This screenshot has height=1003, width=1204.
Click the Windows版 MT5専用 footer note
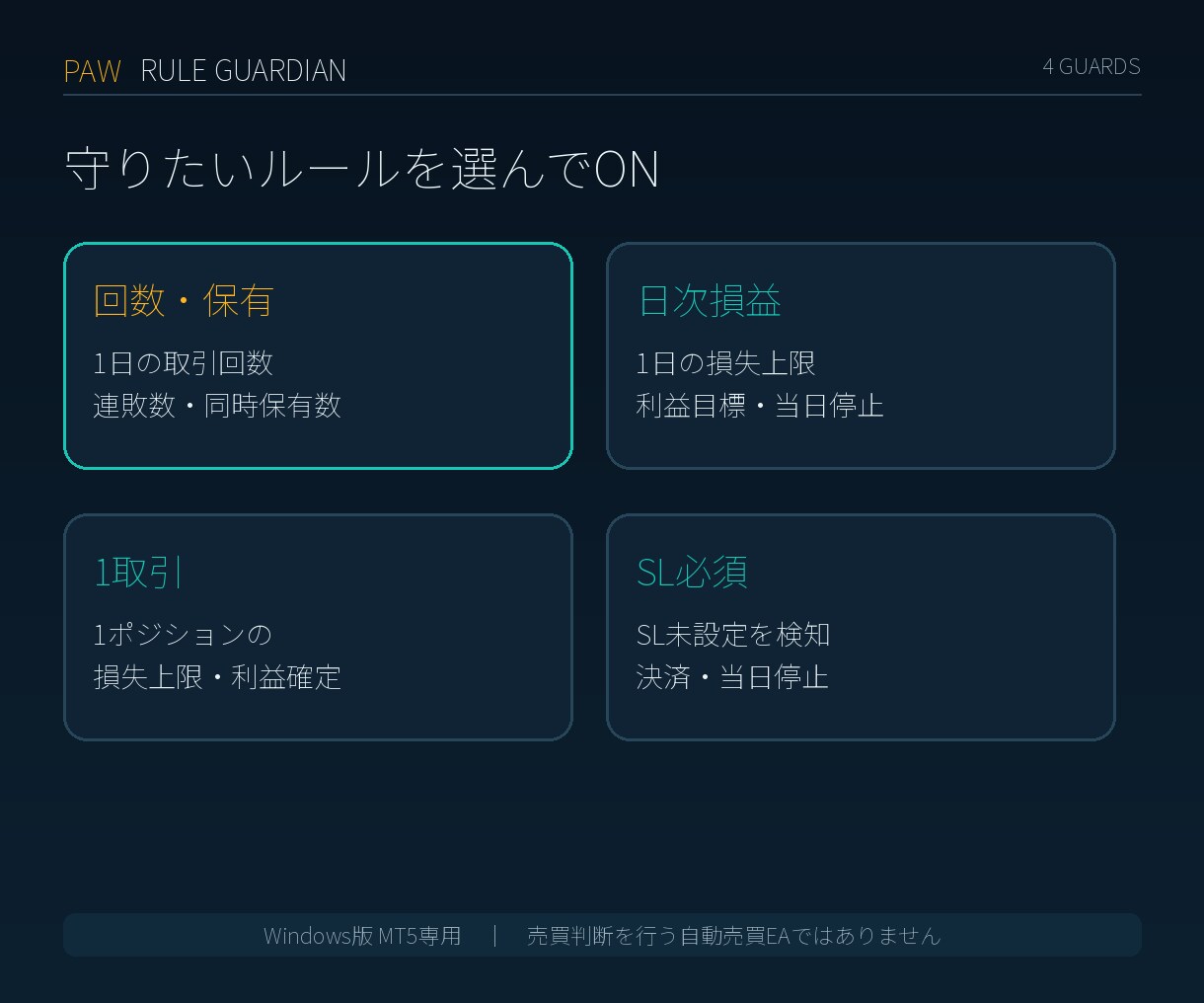(362, 936)
